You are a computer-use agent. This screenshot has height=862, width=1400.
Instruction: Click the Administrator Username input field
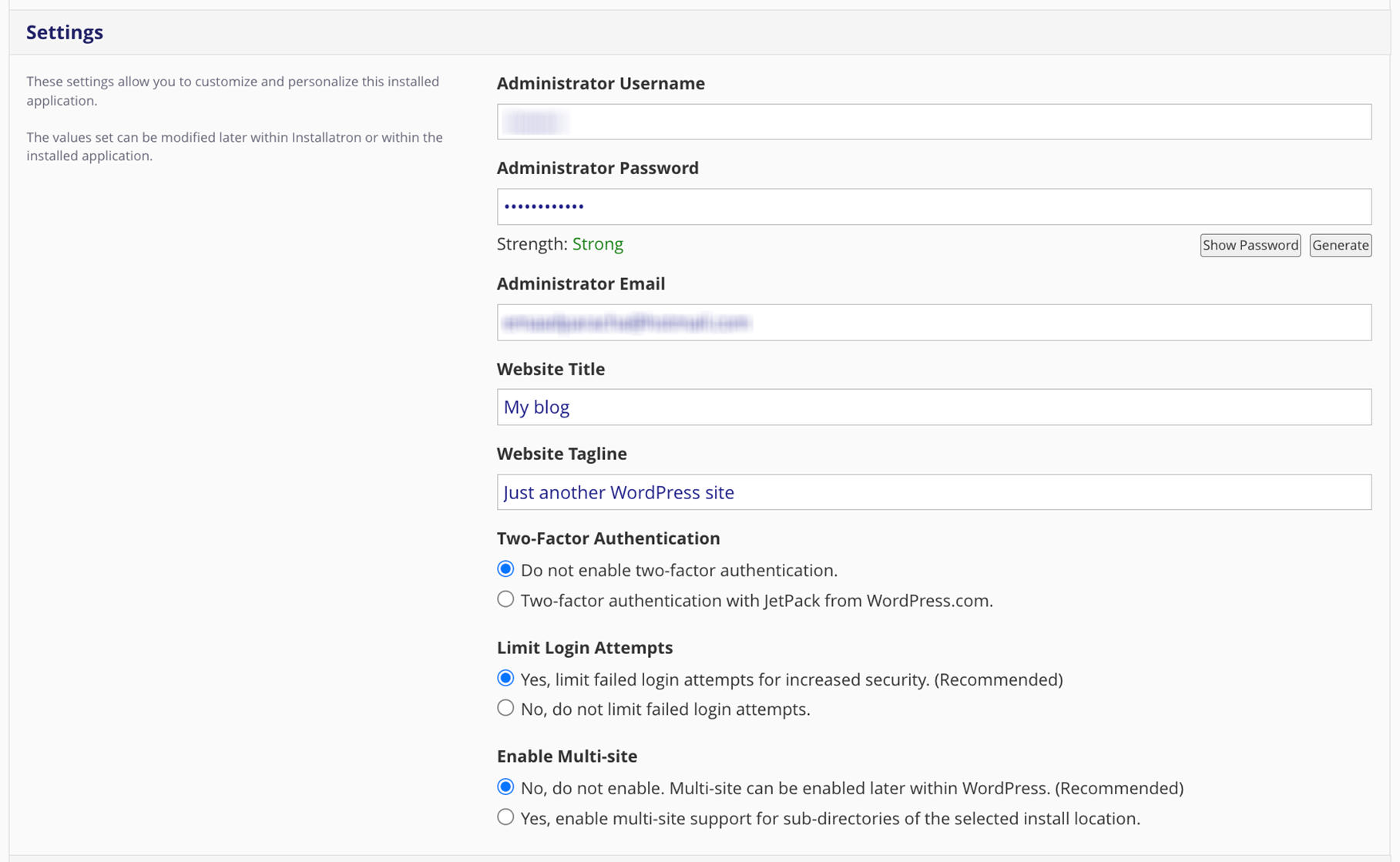pos(933,122)
